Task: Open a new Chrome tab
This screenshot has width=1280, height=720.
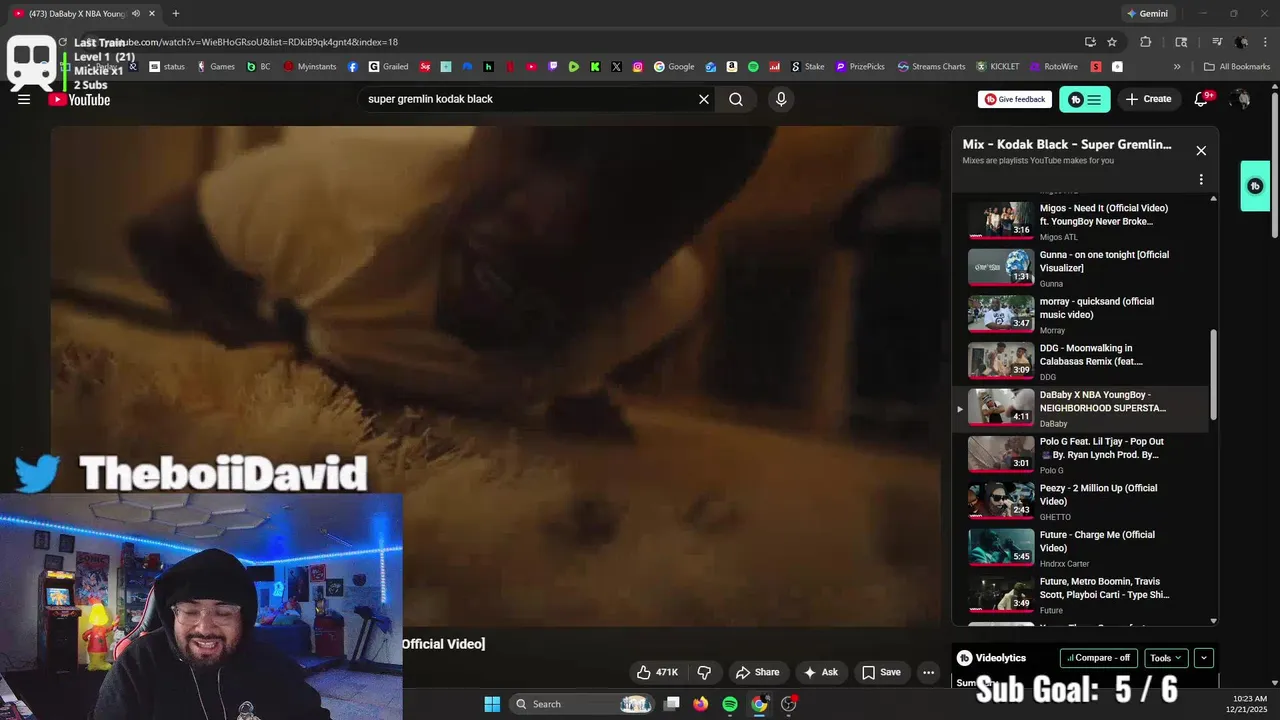Action: (x=176, y=14)
